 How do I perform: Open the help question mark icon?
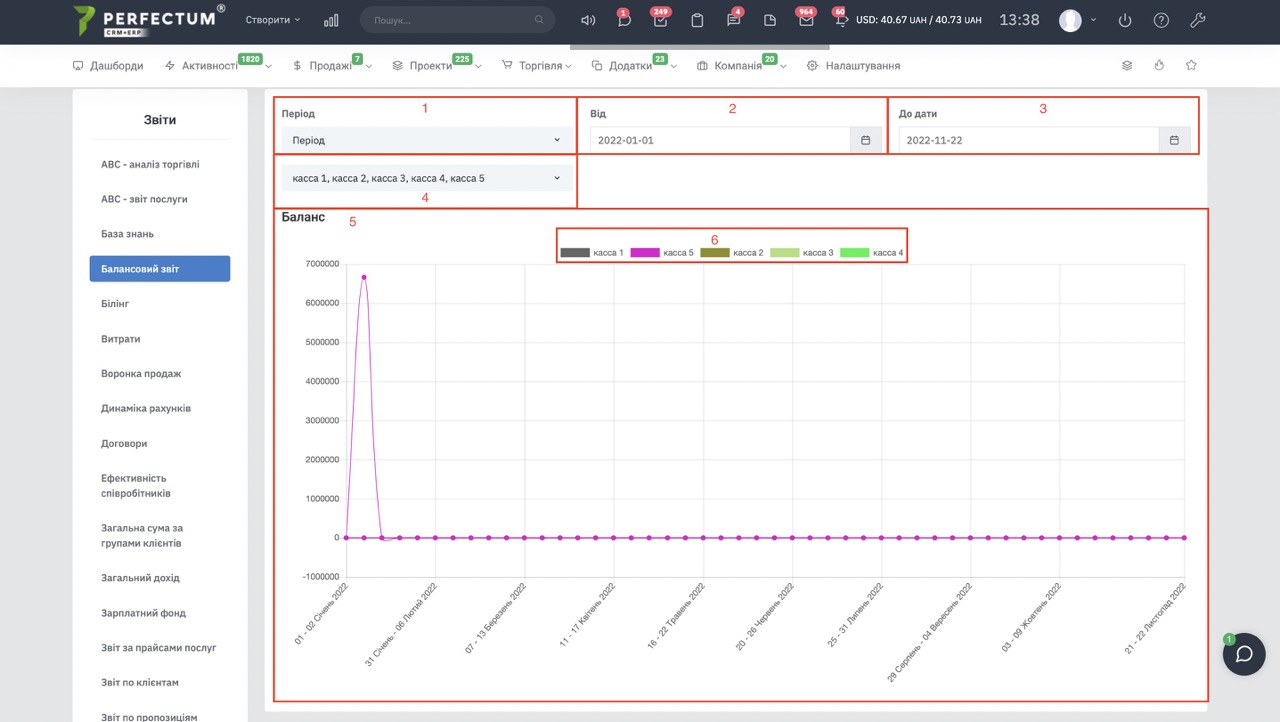(1161, 20)
